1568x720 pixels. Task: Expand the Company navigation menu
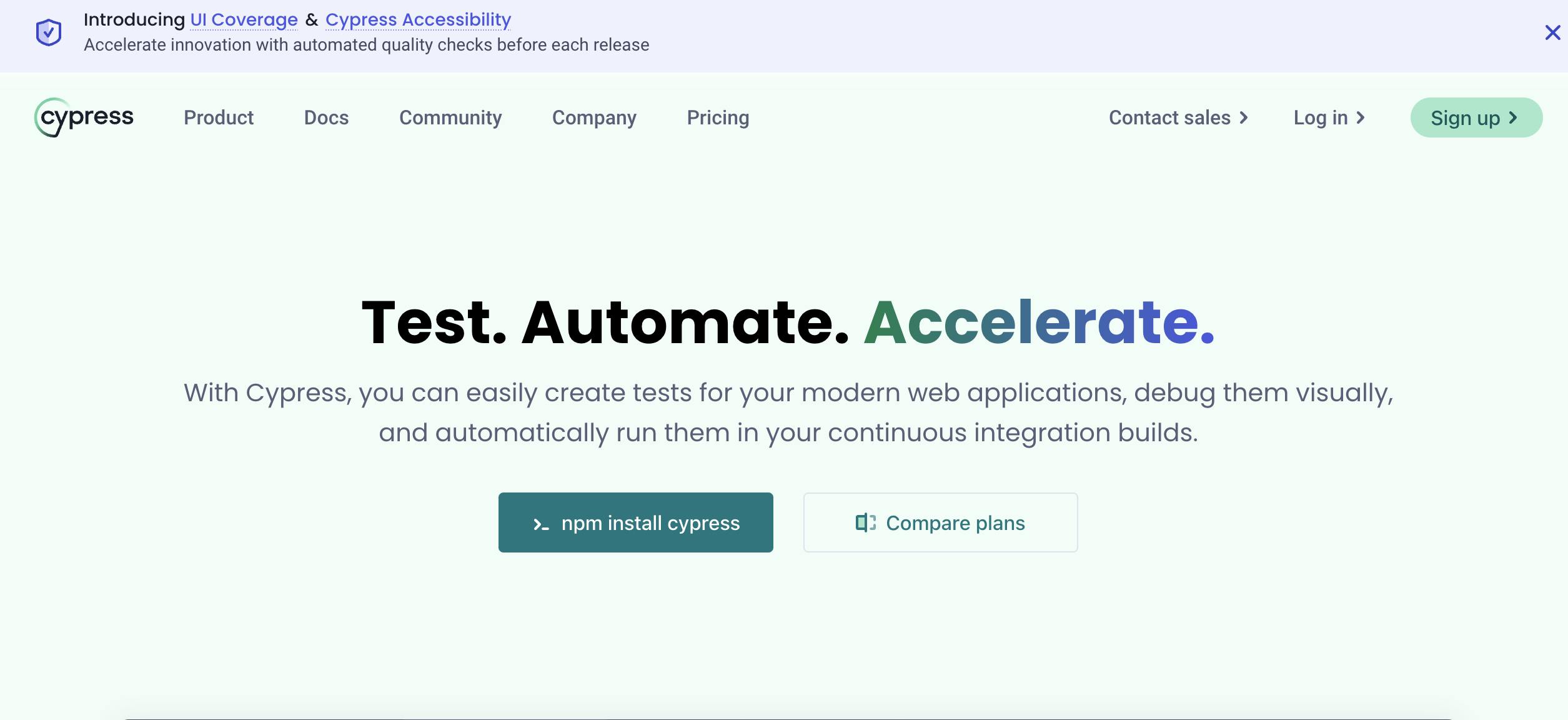point(595,118)
